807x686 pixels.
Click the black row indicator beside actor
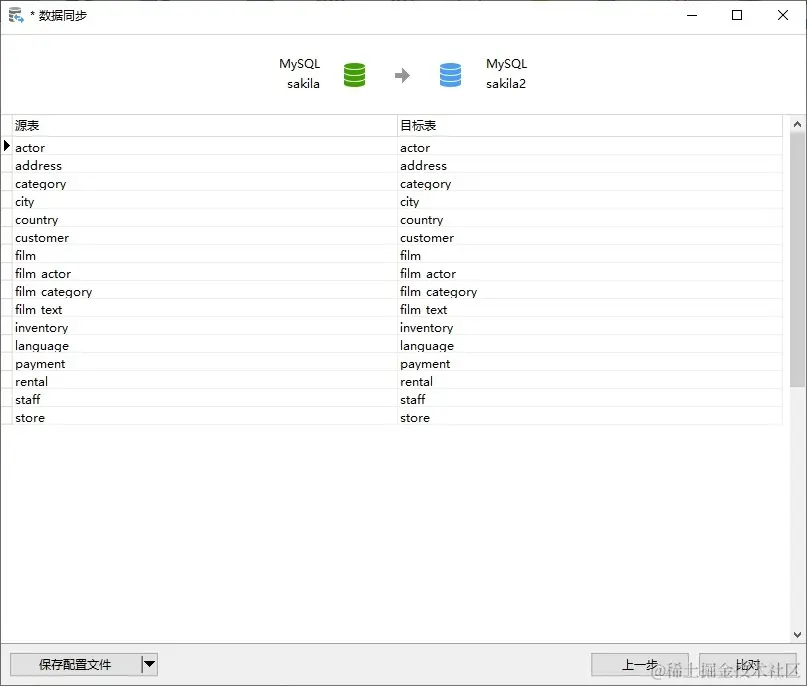tap(6, 146)
